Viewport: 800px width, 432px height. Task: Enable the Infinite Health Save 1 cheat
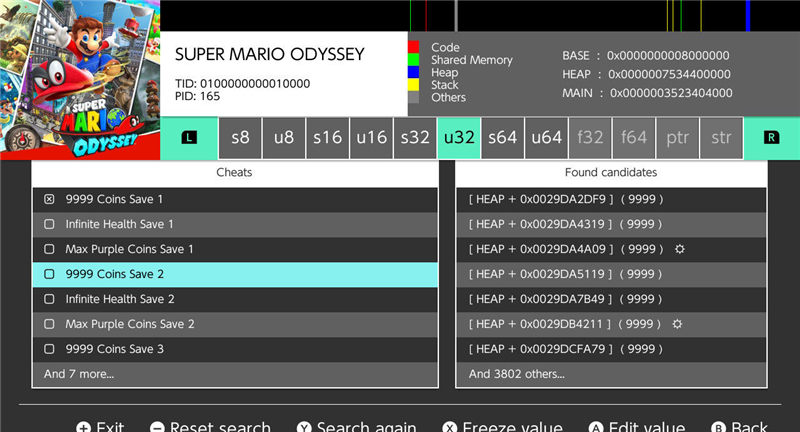click(x=49, y=224)
